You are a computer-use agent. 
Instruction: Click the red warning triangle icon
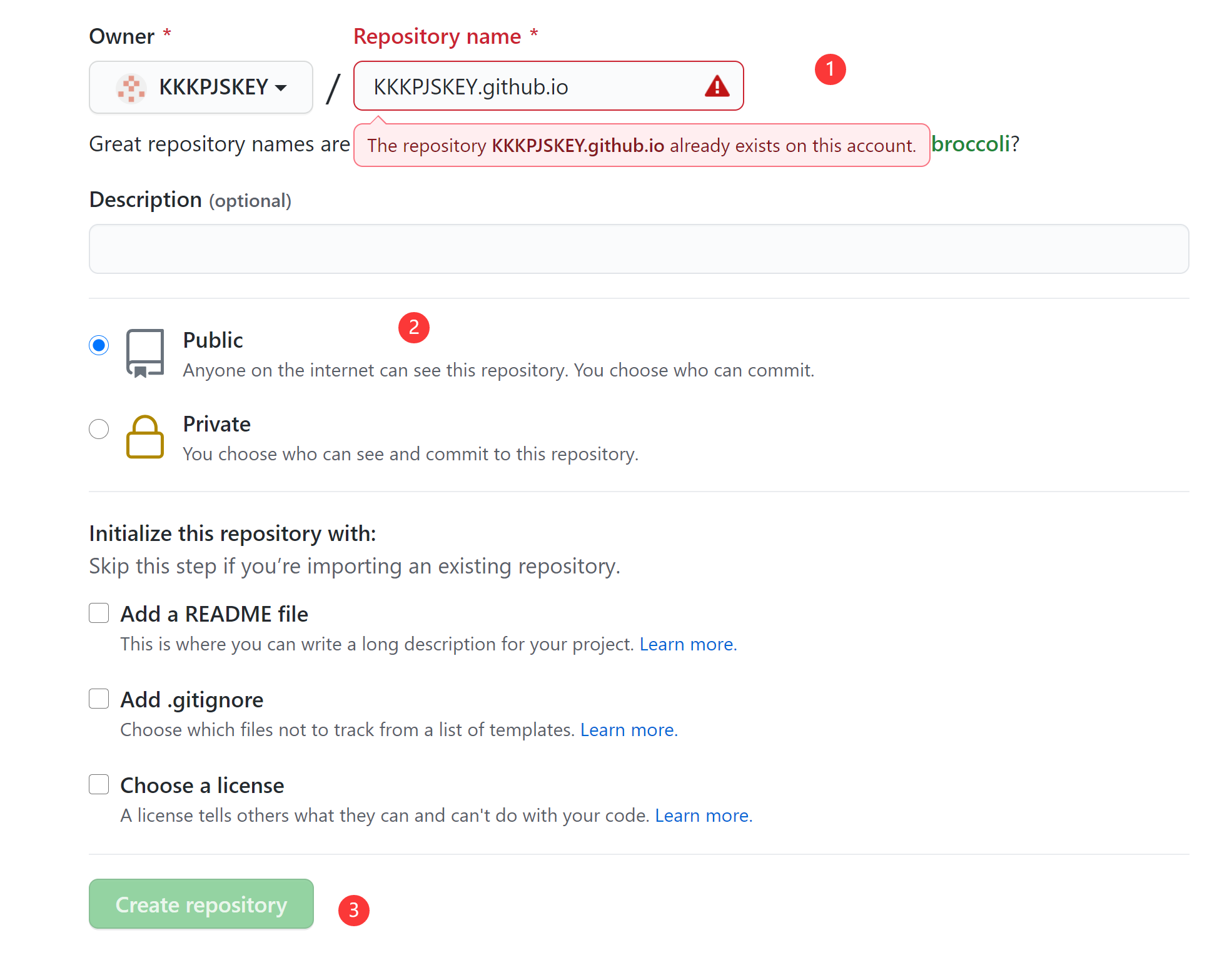717,86
